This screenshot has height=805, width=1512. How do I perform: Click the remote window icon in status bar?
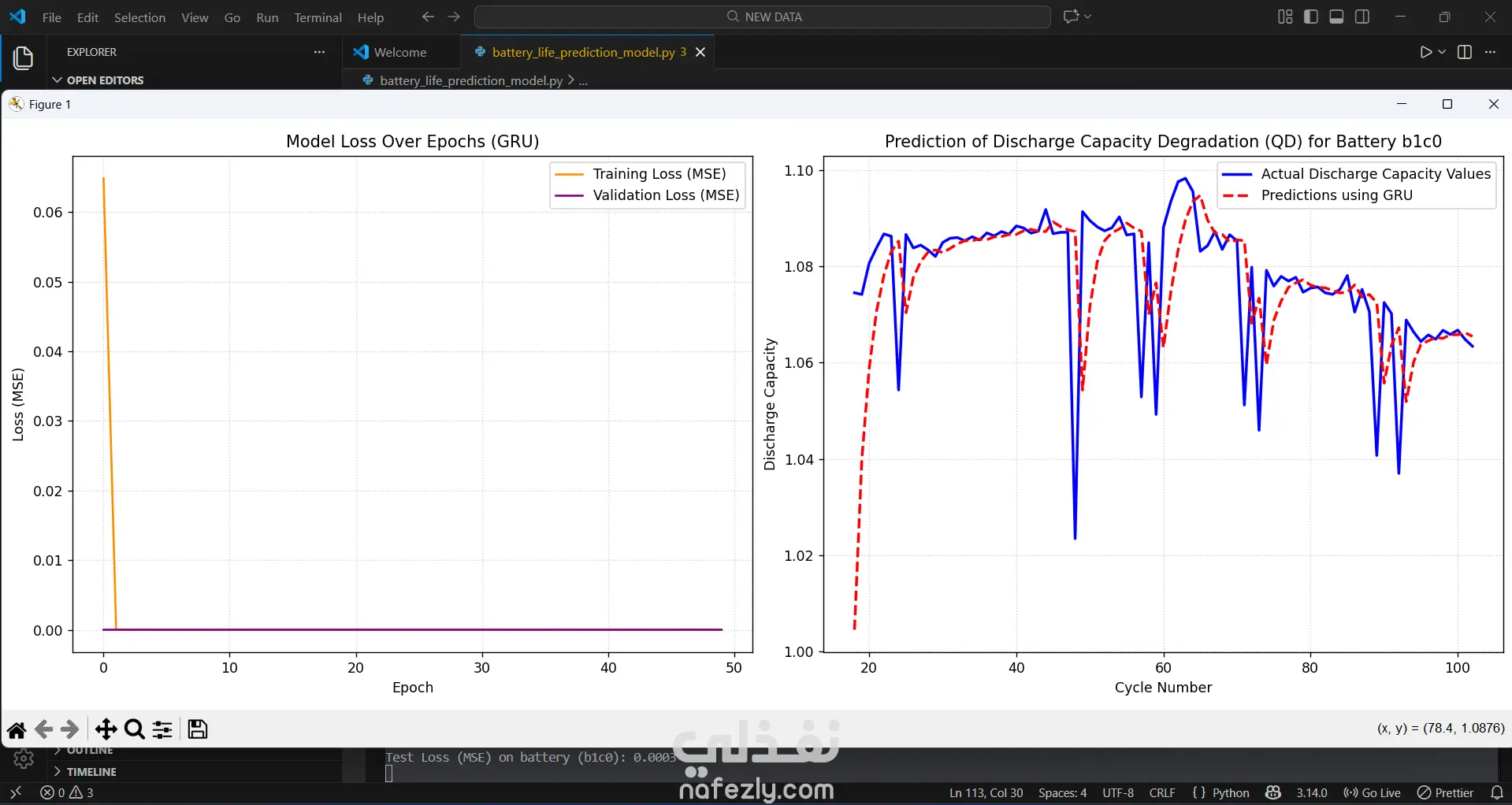(x=16, y=792)
